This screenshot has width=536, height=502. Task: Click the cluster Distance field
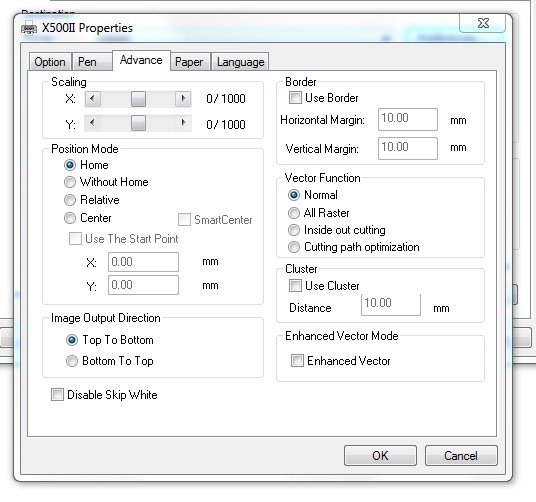click(x=391, y=304)
